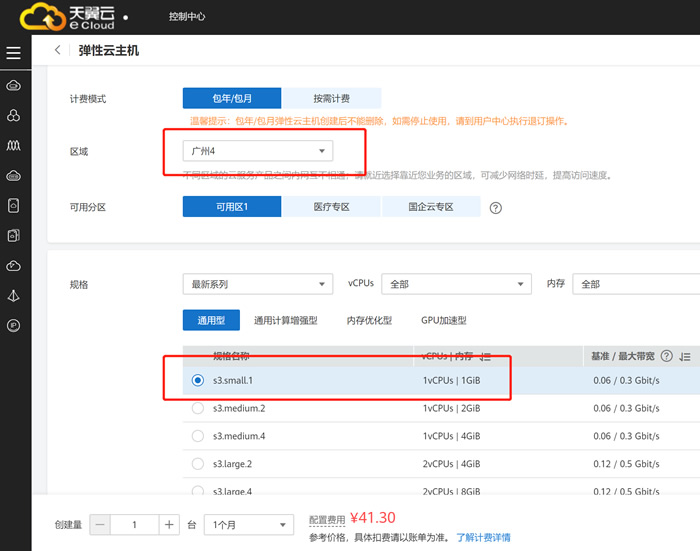Click the 天翼云 eCloud logo

(x=67, y=17)
